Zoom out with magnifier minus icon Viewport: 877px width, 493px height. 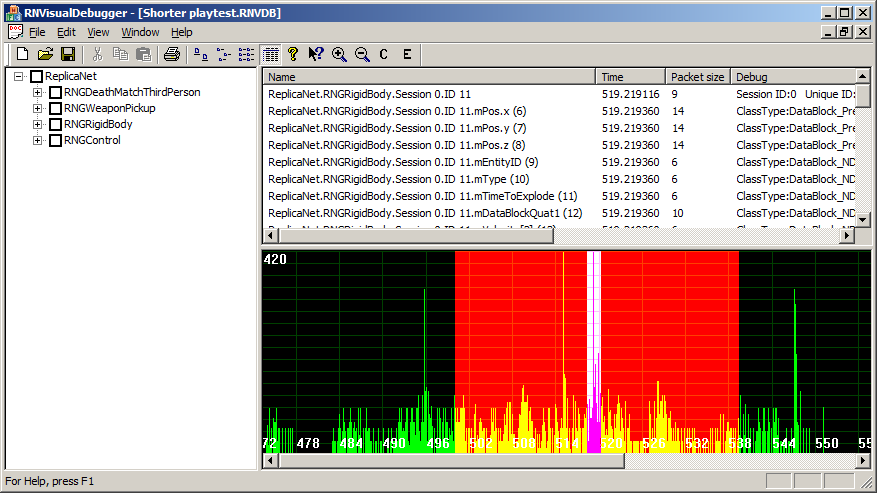362,54
